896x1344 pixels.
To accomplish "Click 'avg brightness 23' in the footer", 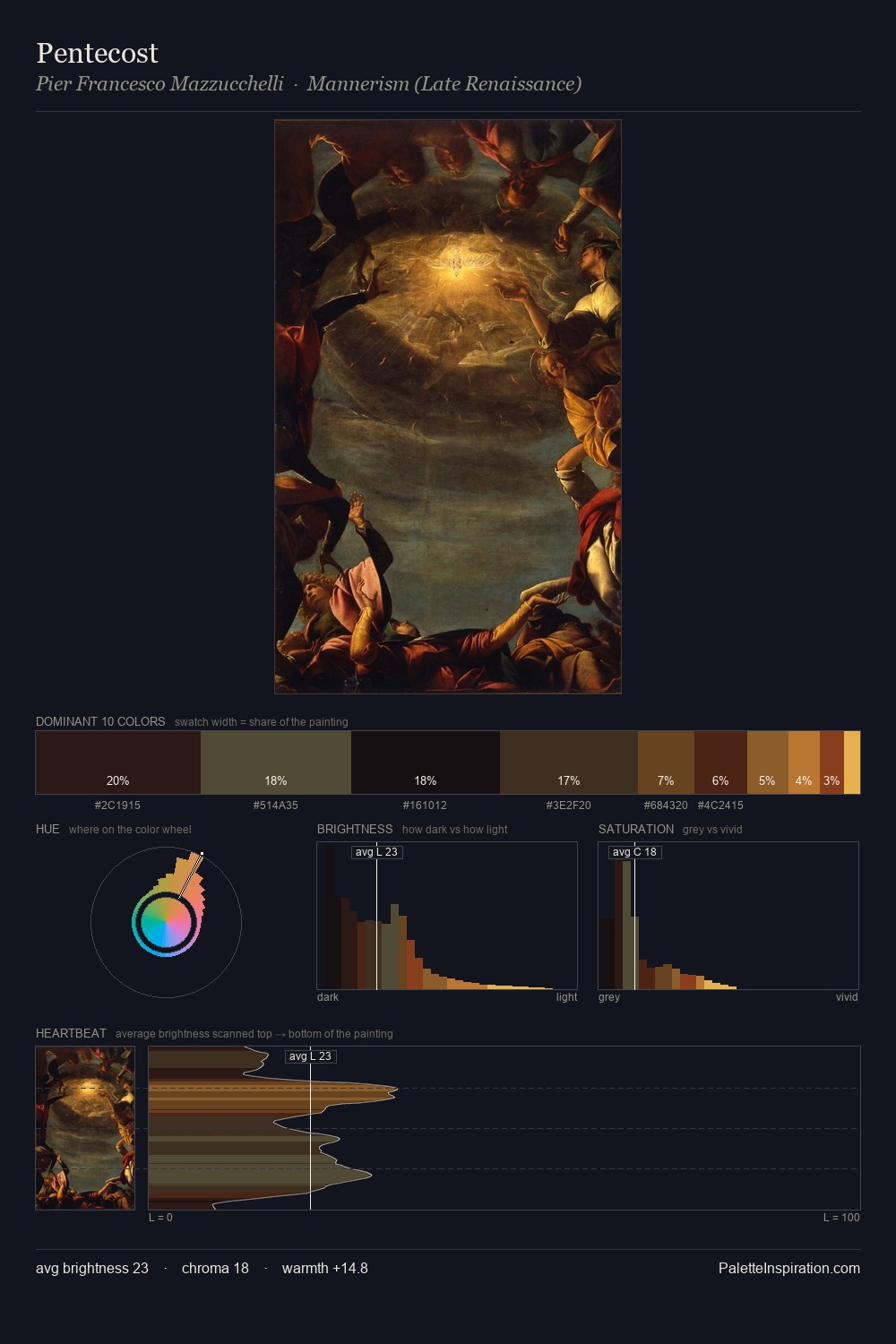I will coord(92,1269).
